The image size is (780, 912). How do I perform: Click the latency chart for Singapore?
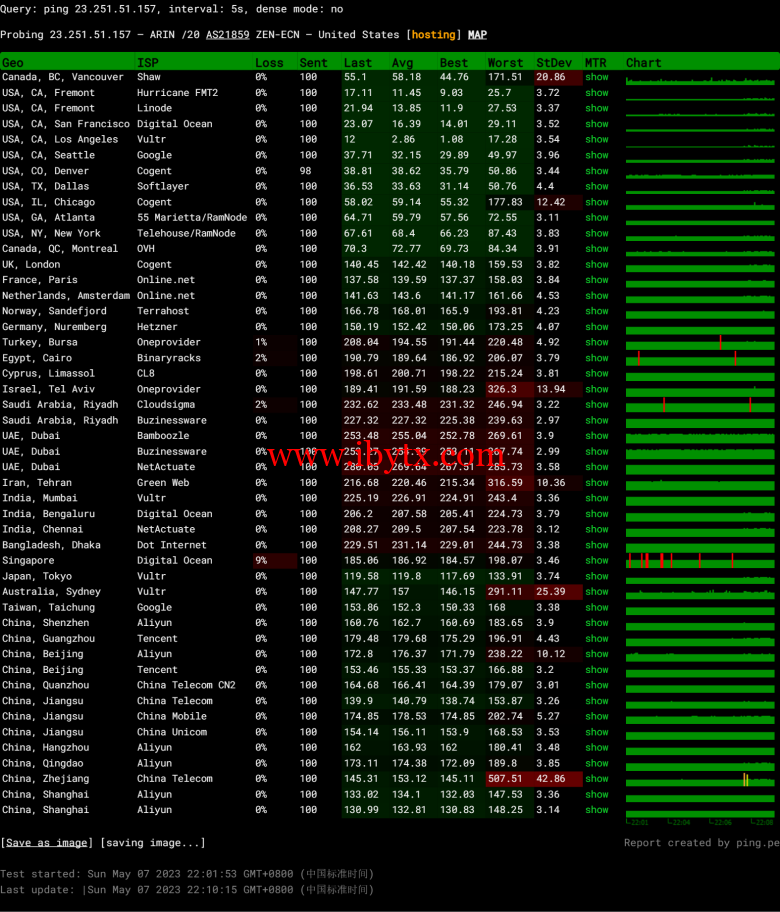[700, 561]
